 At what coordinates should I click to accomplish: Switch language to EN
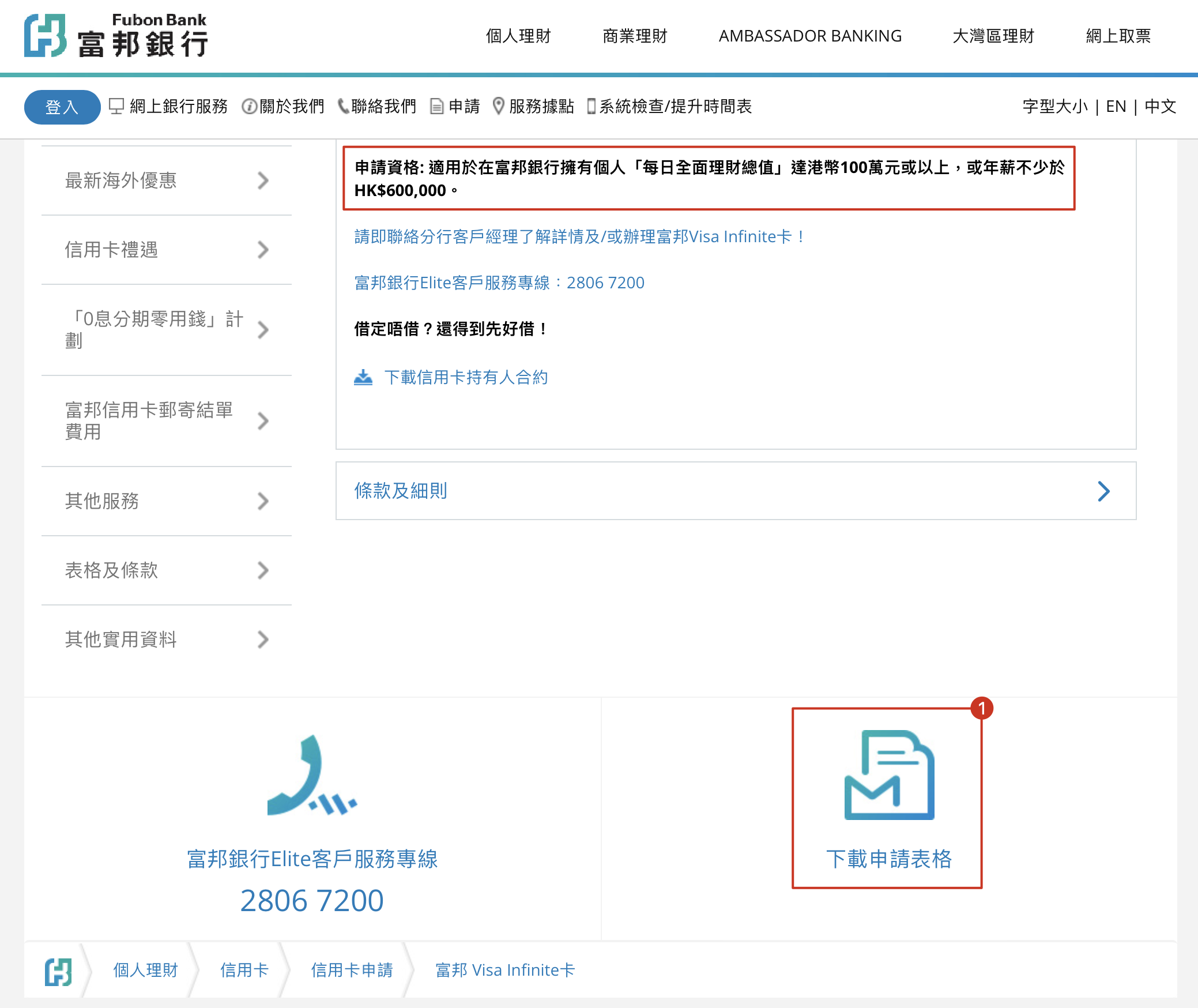tap(1116, 107)
